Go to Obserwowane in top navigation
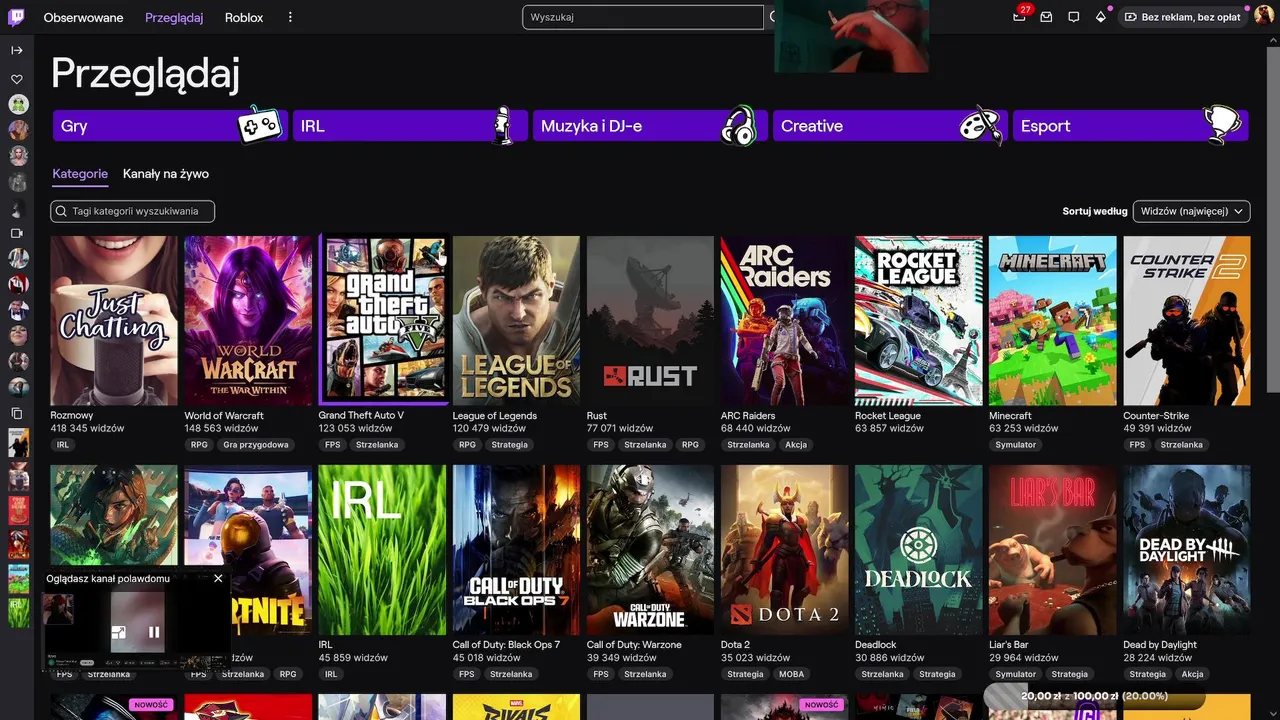Screen dimensions: 1280x720 pyautogui.click(x=84, y=18)
